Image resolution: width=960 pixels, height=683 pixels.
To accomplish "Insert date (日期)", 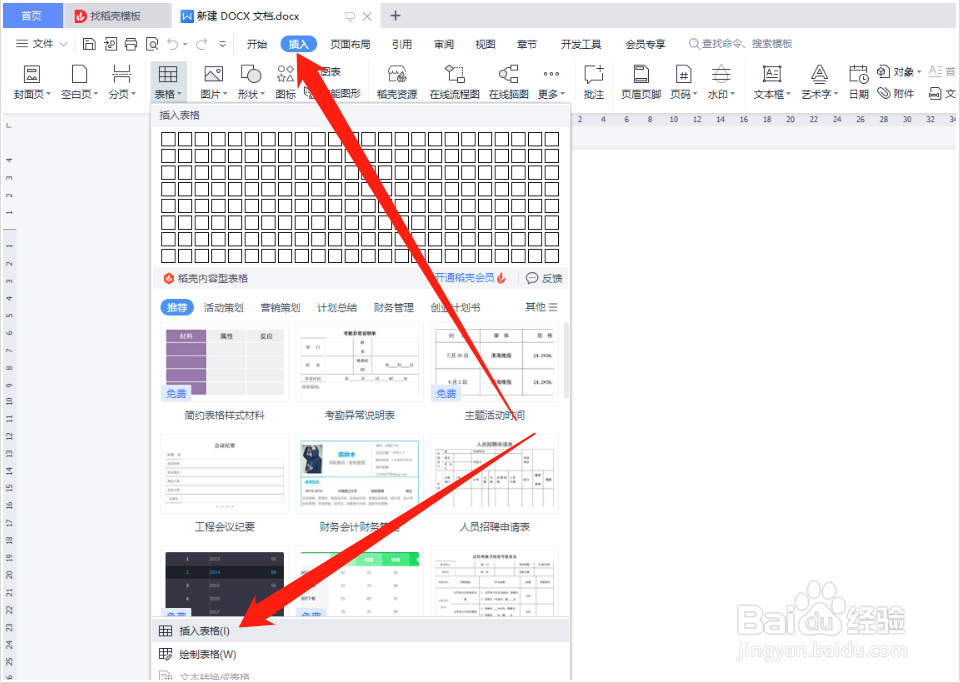I will pyautogui.click(x=858, y=81).
